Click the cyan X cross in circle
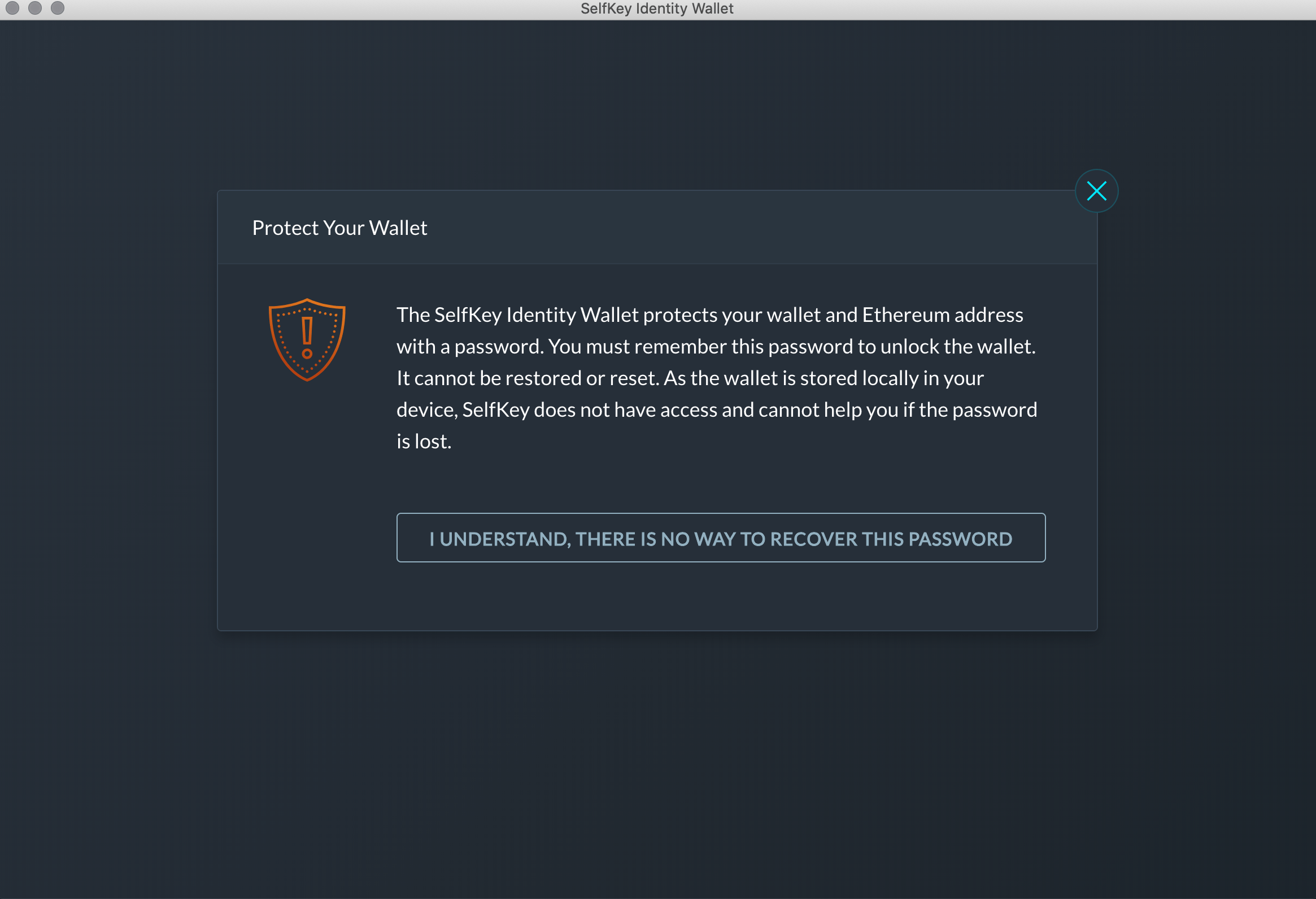The width and height of the screenshot is (1316, 899). [1096, 191]
